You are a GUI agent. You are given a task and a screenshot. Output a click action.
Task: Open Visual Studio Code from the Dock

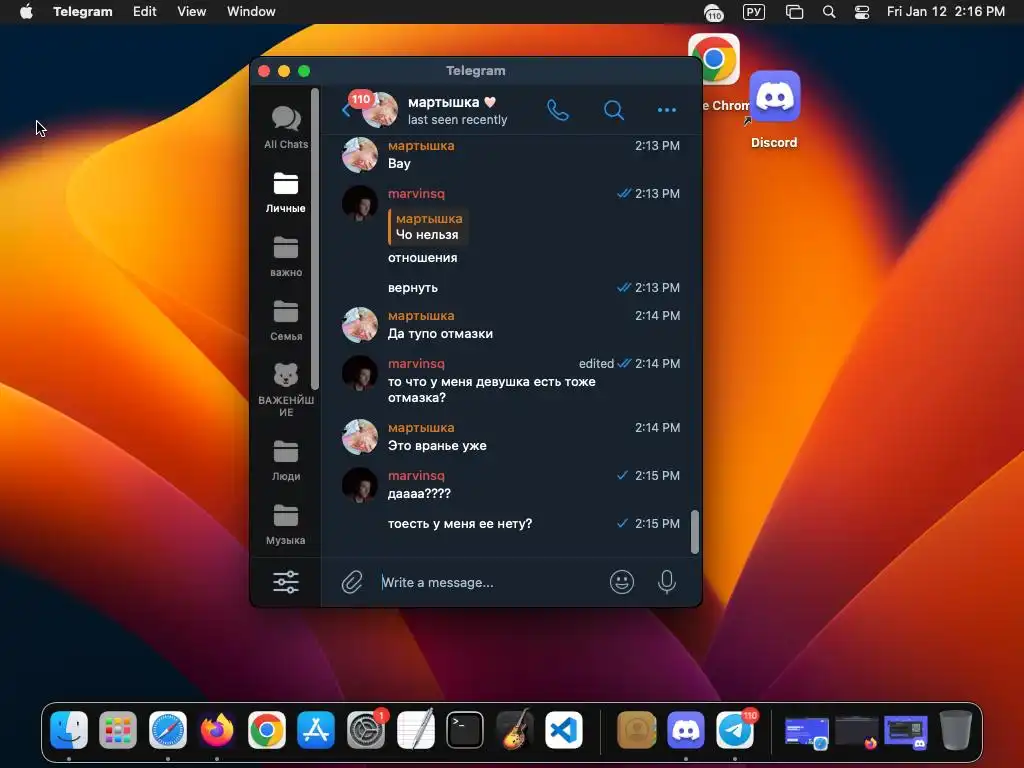(x=564, y=730)
